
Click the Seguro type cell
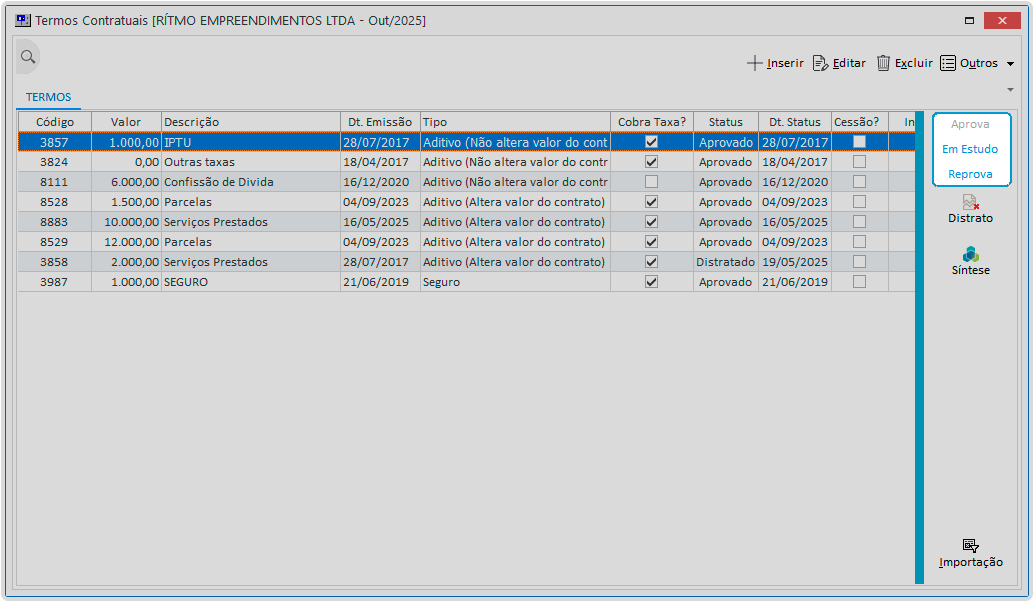pos(515,282)
